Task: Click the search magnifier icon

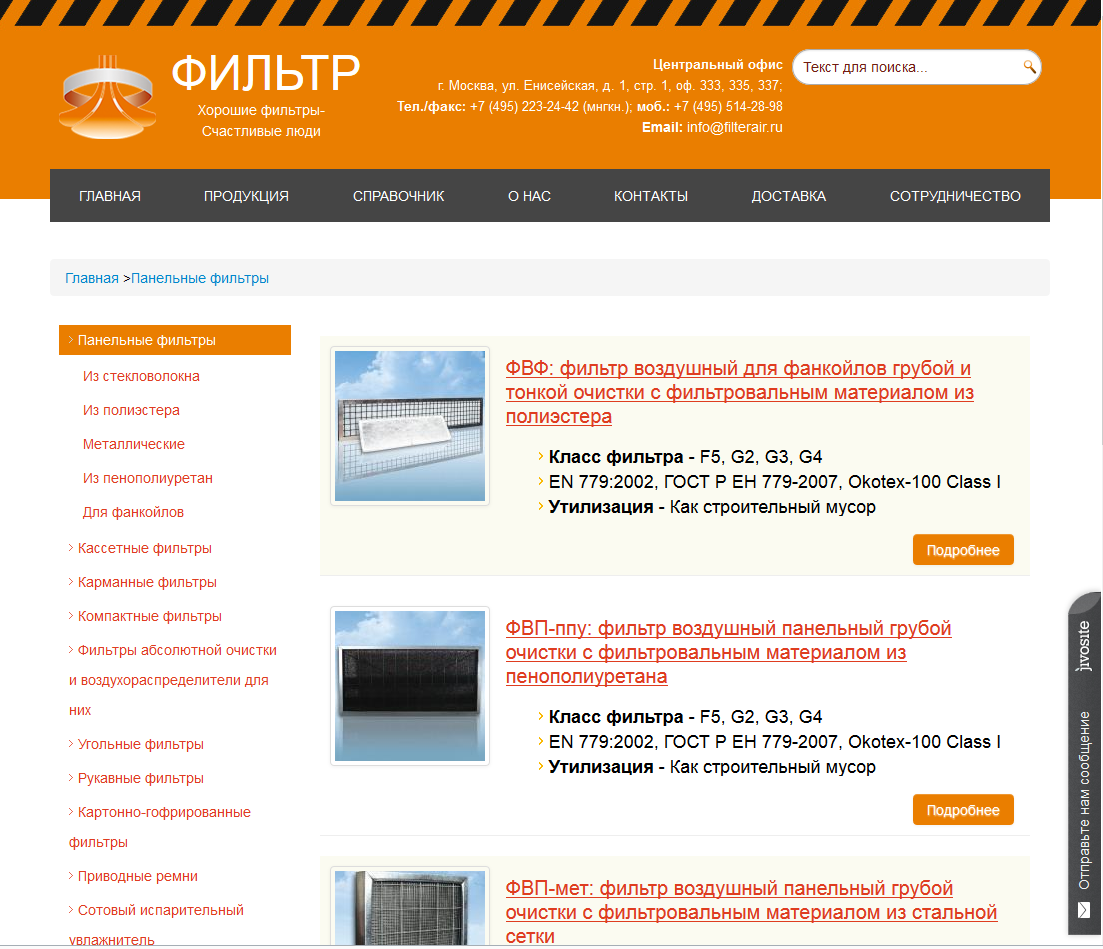Action: pyautogui.click(x=1028, y=67)
